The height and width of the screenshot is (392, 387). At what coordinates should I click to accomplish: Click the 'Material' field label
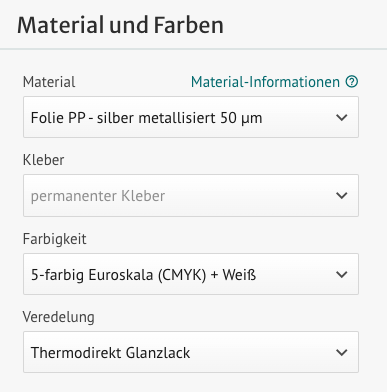click(x=49, y=82)
